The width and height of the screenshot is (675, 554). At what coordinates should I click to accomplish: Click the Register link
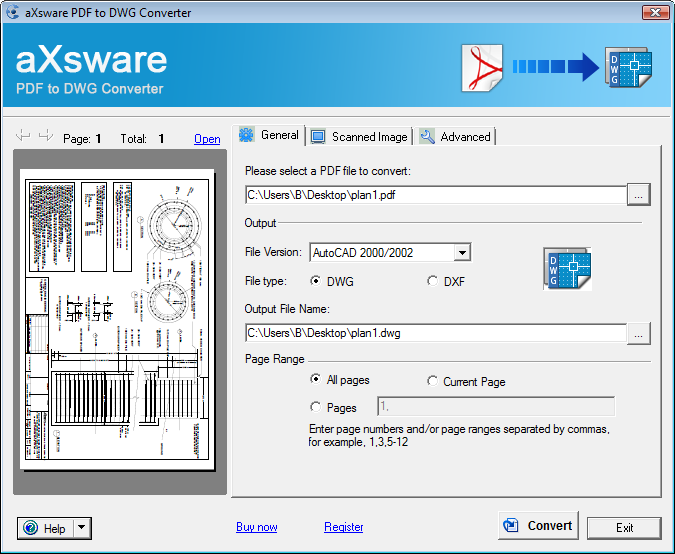(x=344, y=527)
